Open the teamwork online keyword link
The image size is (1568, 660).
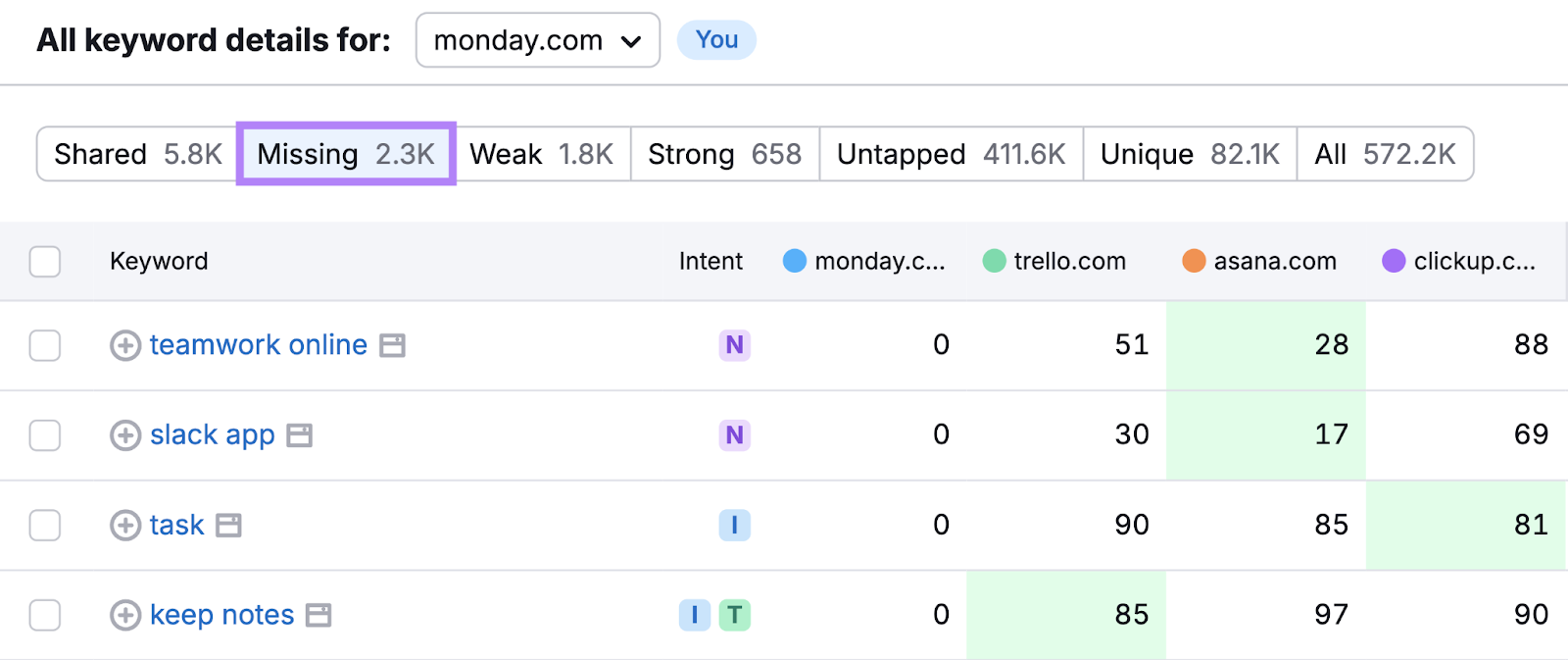pos(258,345)
